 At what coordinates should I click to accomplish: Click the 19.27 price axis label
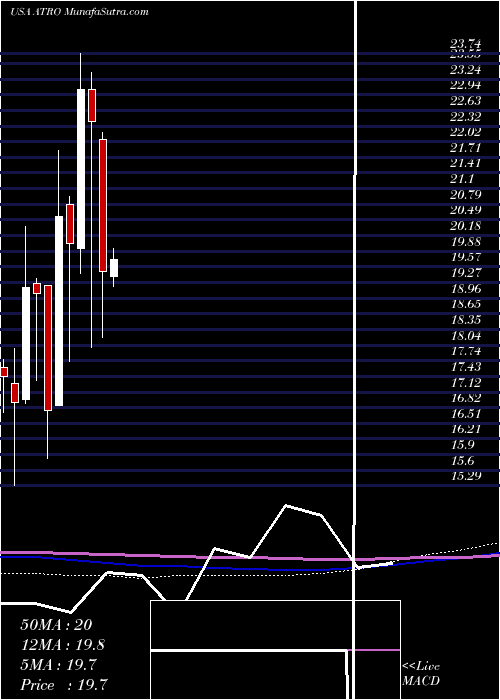click(x=466, y=273)
